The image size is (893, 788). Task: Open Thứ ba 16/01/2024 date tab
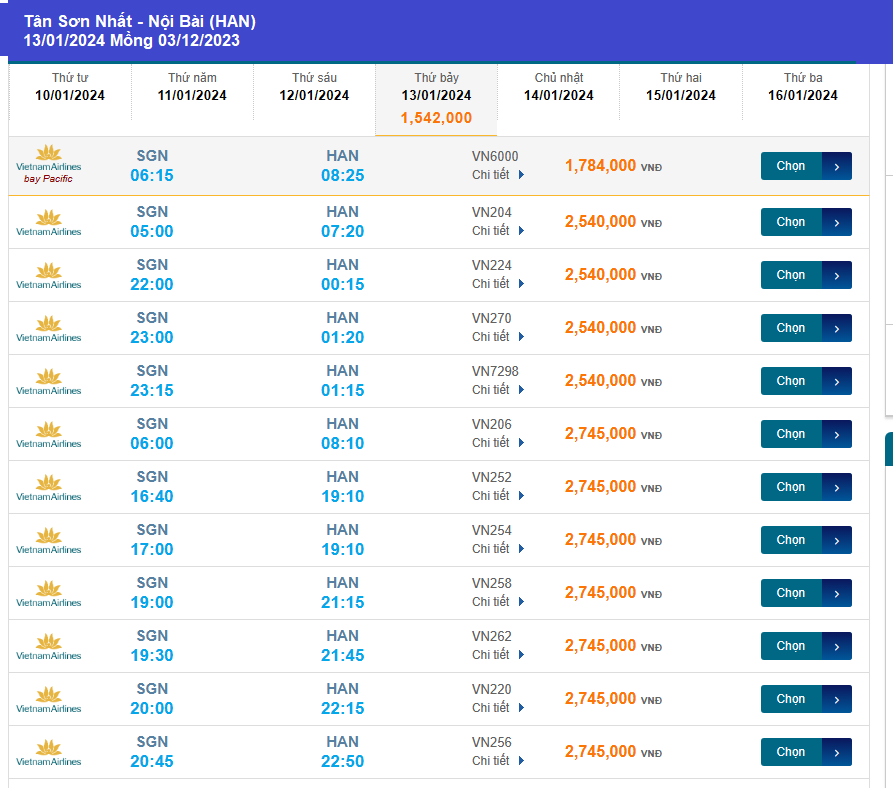pyautogui.click(x=802, y=87)
